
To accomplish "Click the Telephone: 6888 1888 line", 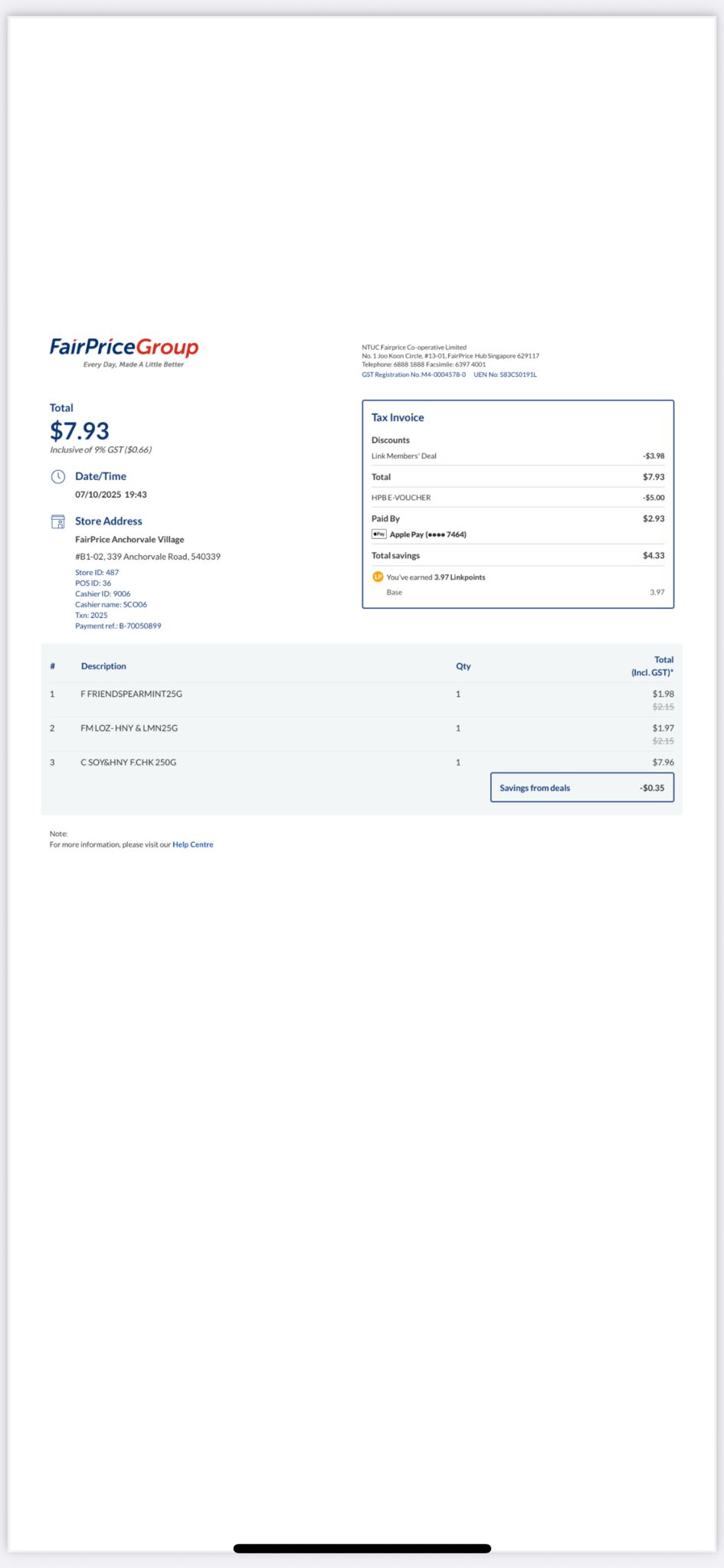I will coord(424,364).
